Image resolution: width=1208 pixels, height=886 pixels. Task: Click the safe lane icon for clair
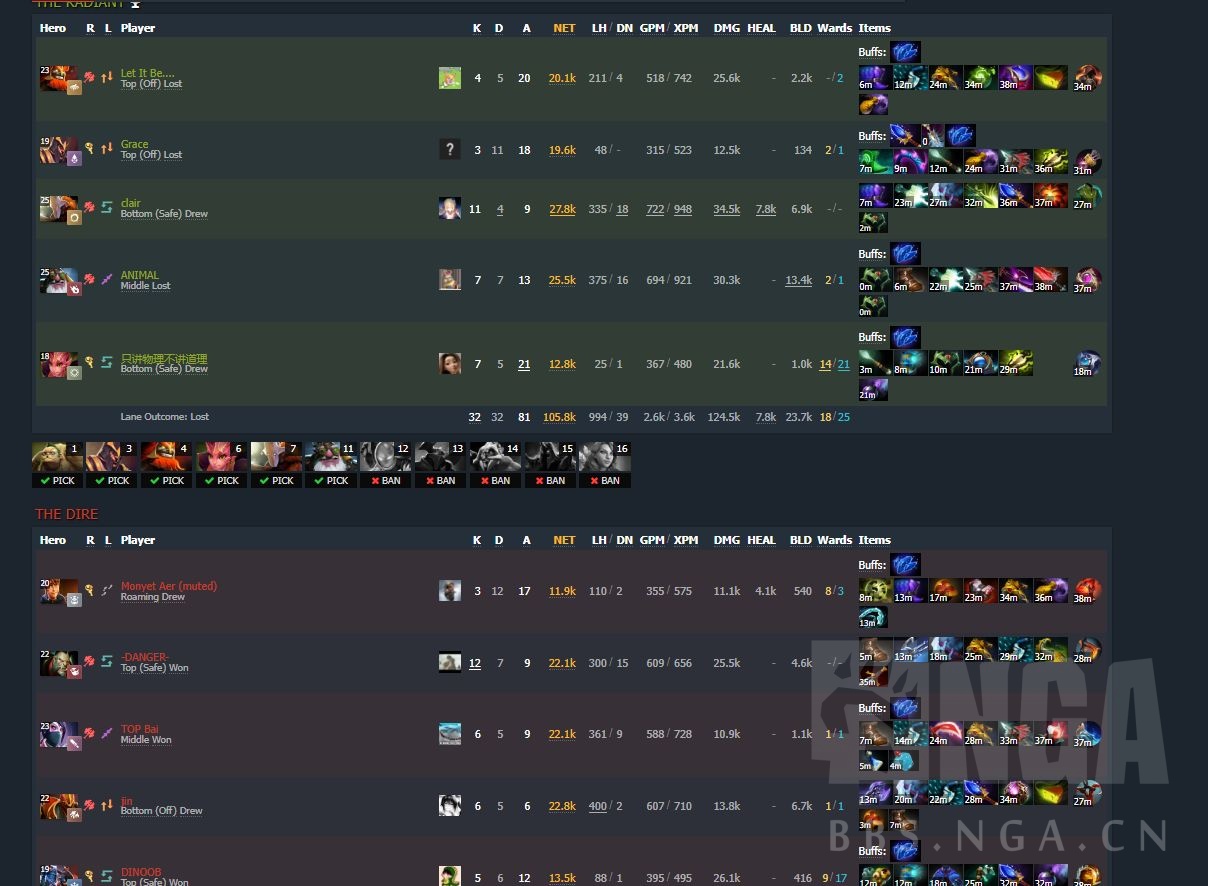[x=106, y=207]
